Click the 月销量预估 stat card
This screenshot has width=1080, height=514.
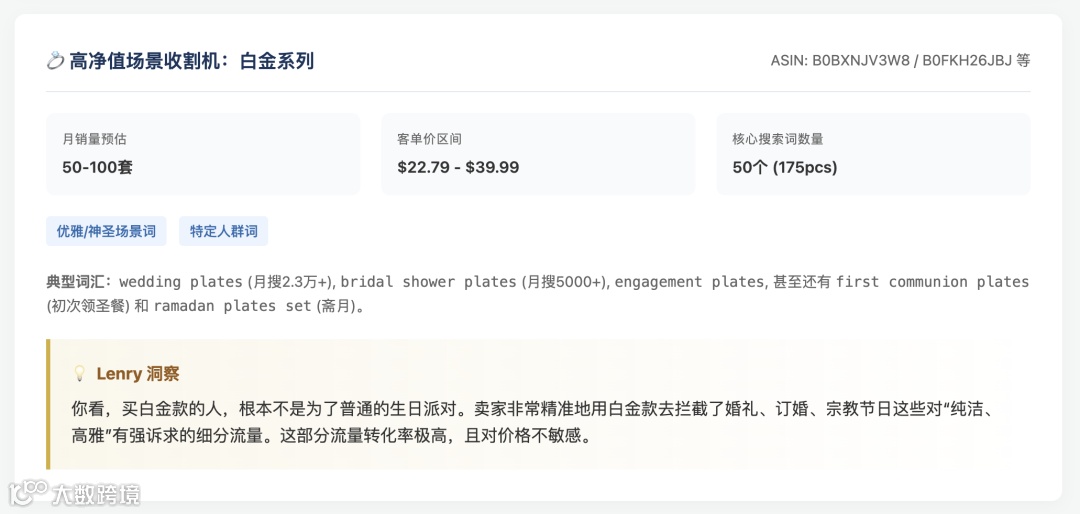[203, 153]
